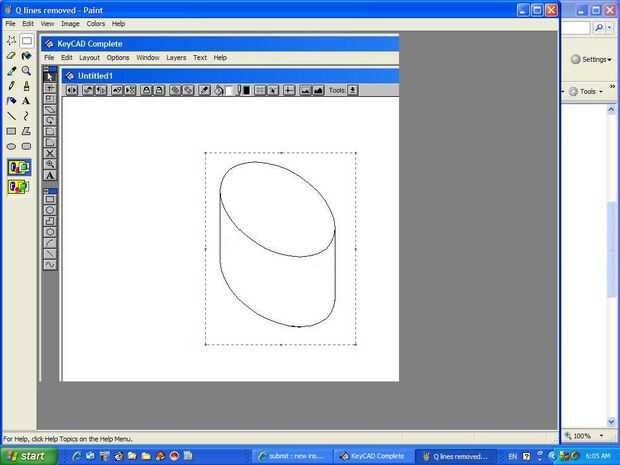Open Paint's Image menu
The image size is (620, 465).
point(70,24)
